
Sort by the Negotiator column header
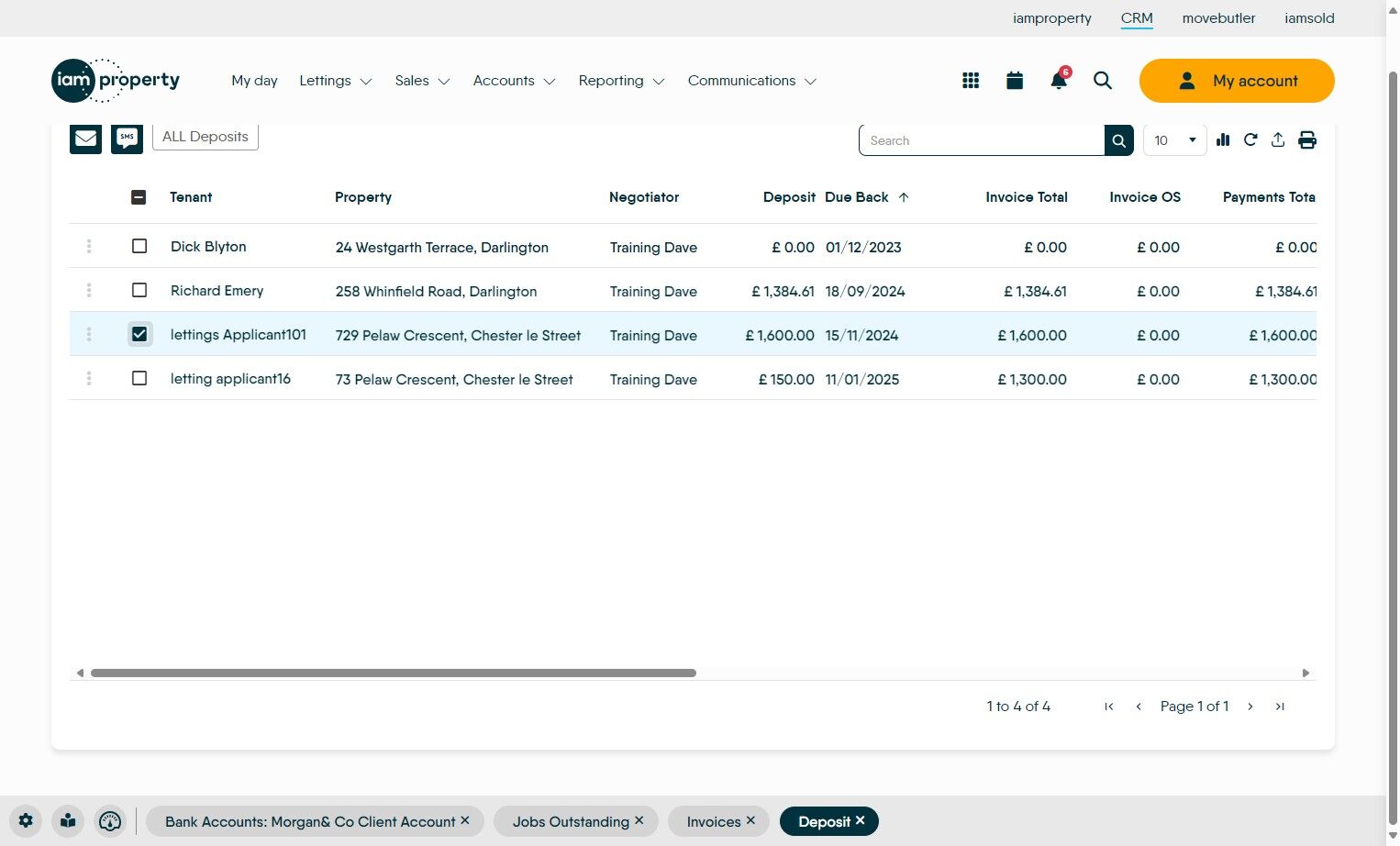pyautogui.click(x=644, y=197)
